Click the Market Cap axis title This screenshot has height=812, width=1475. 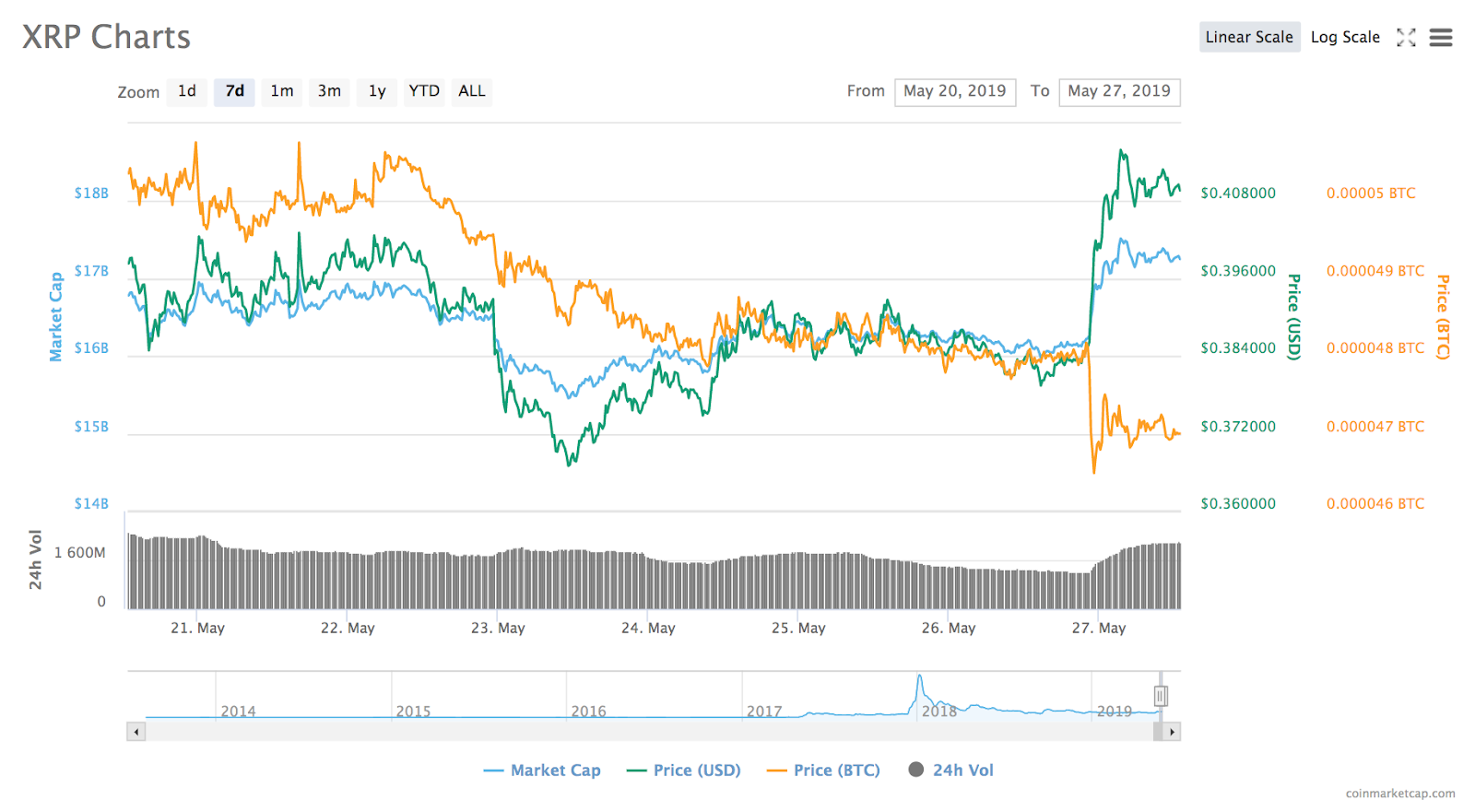55,316
